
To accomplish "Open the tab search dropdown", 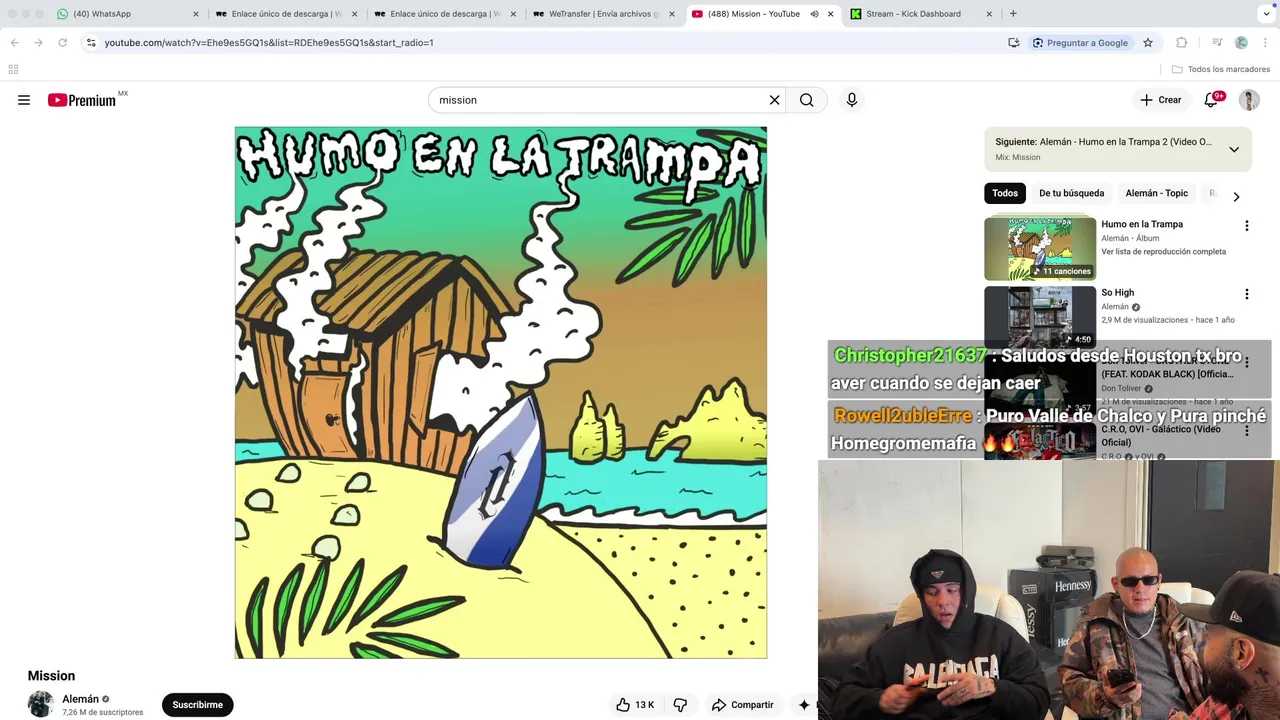I will [1266, 14].
